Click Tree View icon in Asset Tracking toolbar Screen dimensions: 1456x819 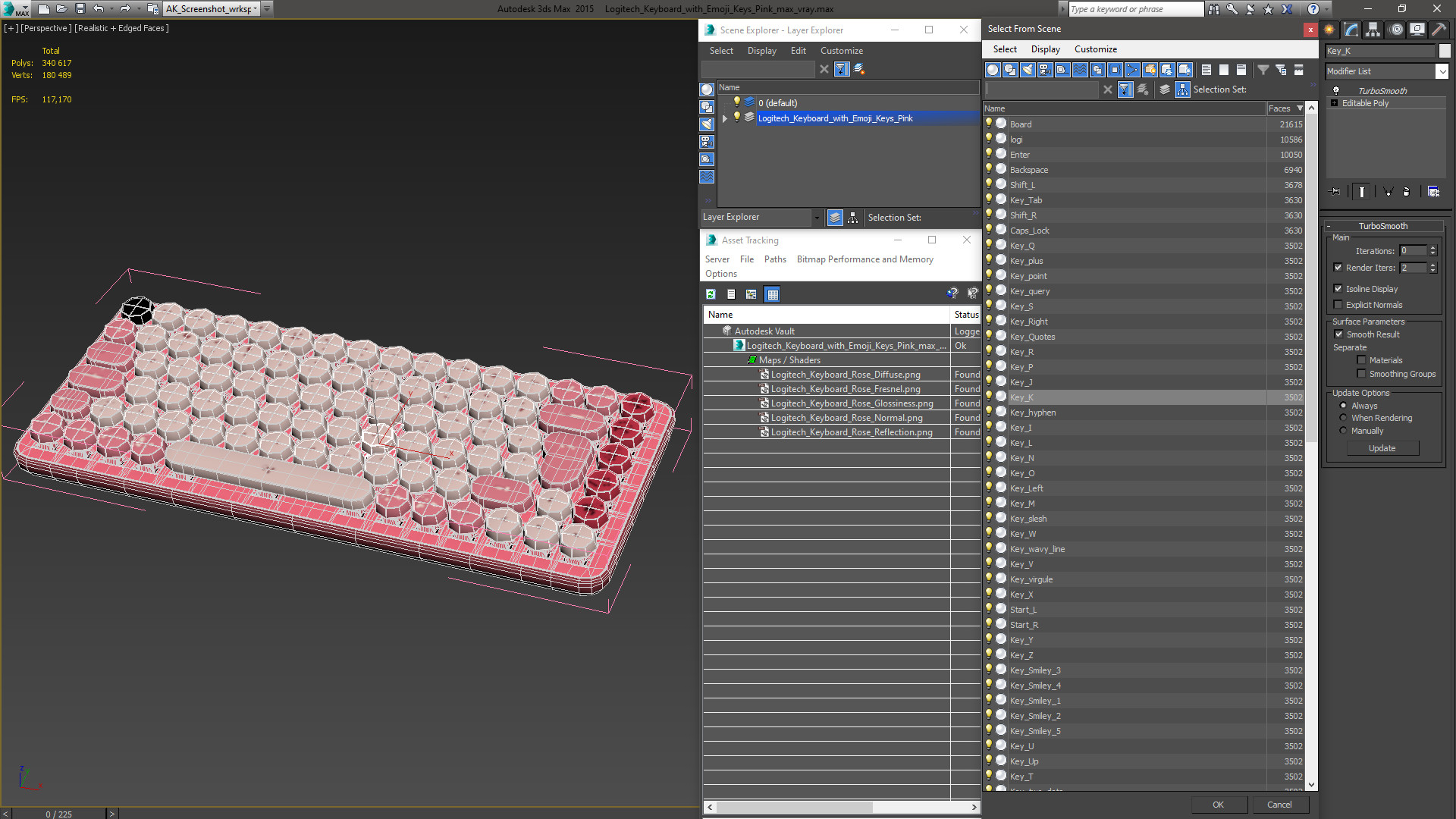pyautogui.click(x=751, y=294)
